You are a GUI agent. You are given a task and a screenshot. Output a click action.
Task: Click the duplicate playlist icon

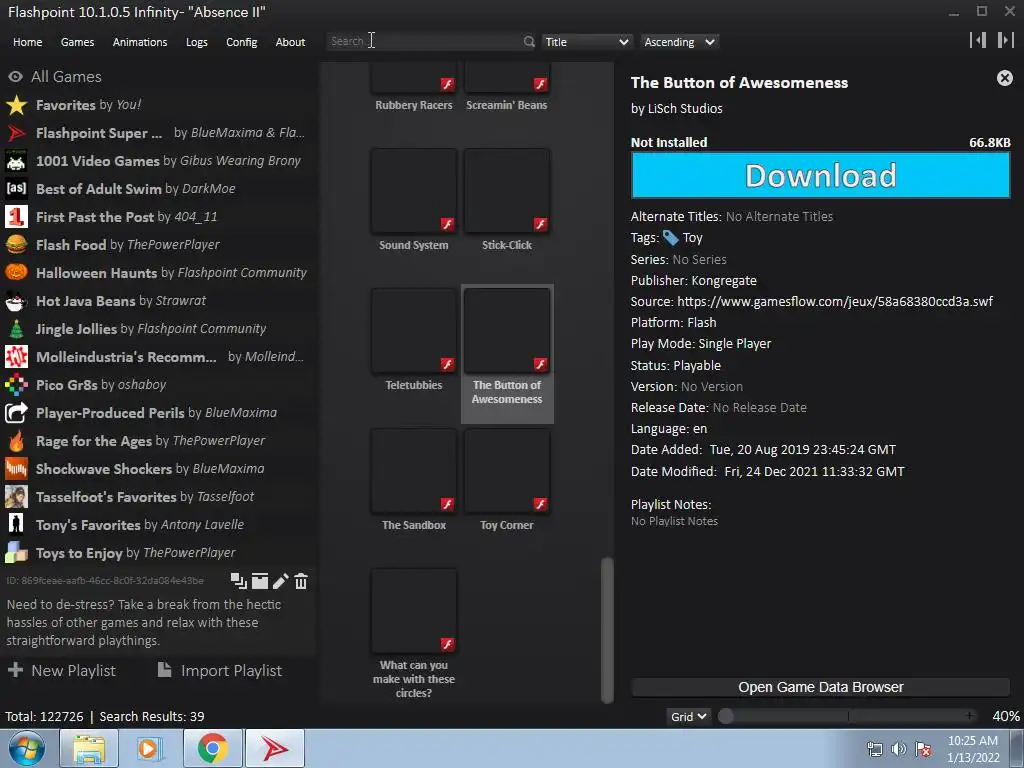[239, 581]
